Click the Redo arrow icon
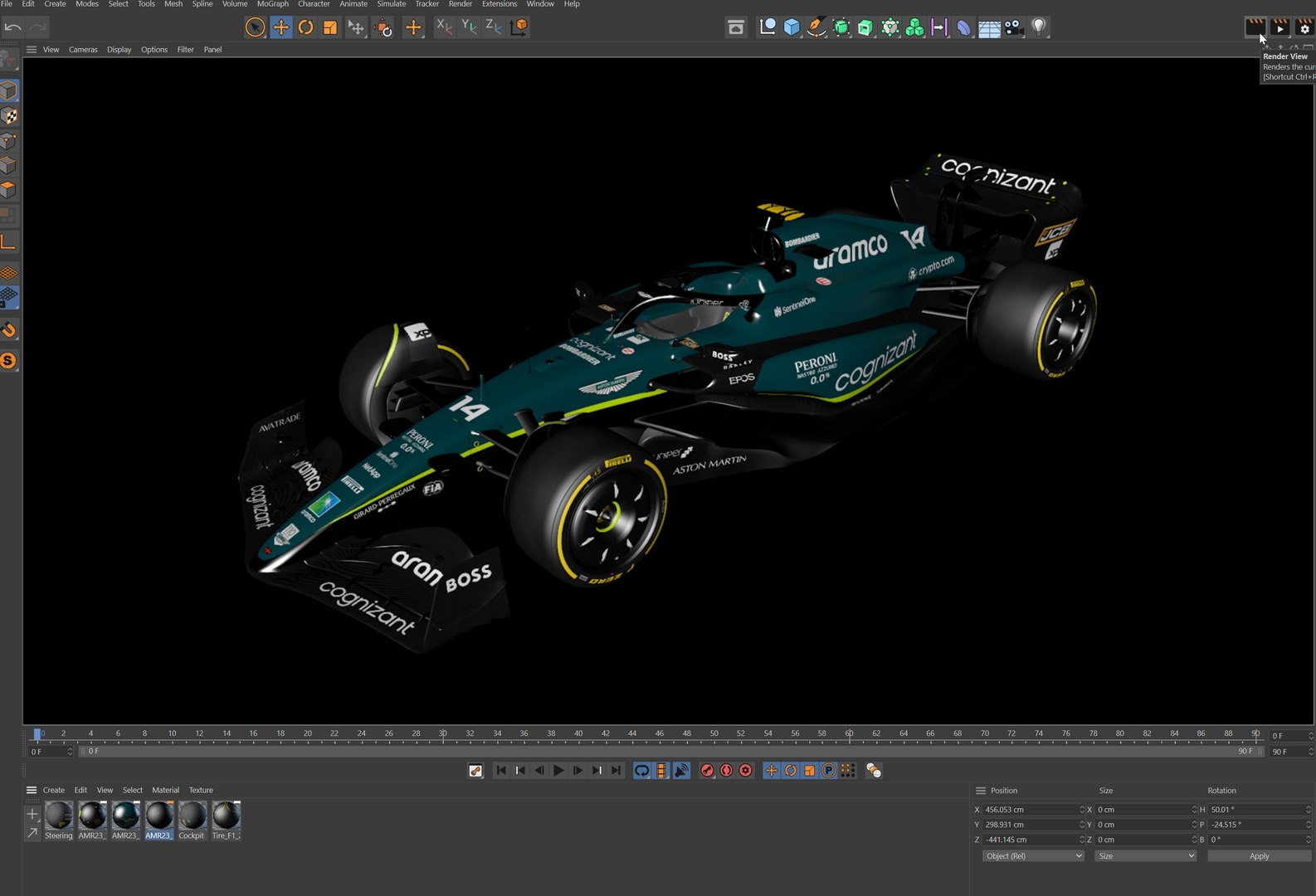The height and width of the screenshot is (896, 1316). point(37,27)
